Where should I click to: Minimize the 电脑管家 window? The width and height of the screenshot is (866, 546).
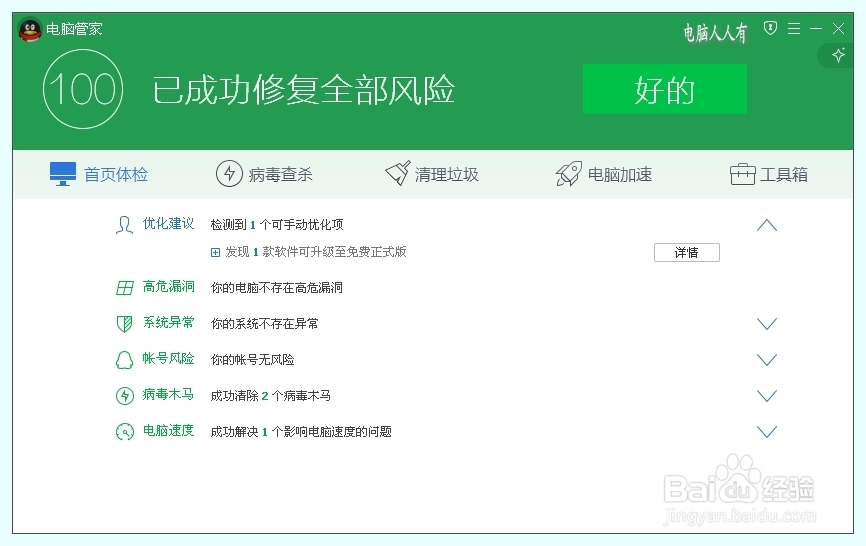(x=816, y=29)
